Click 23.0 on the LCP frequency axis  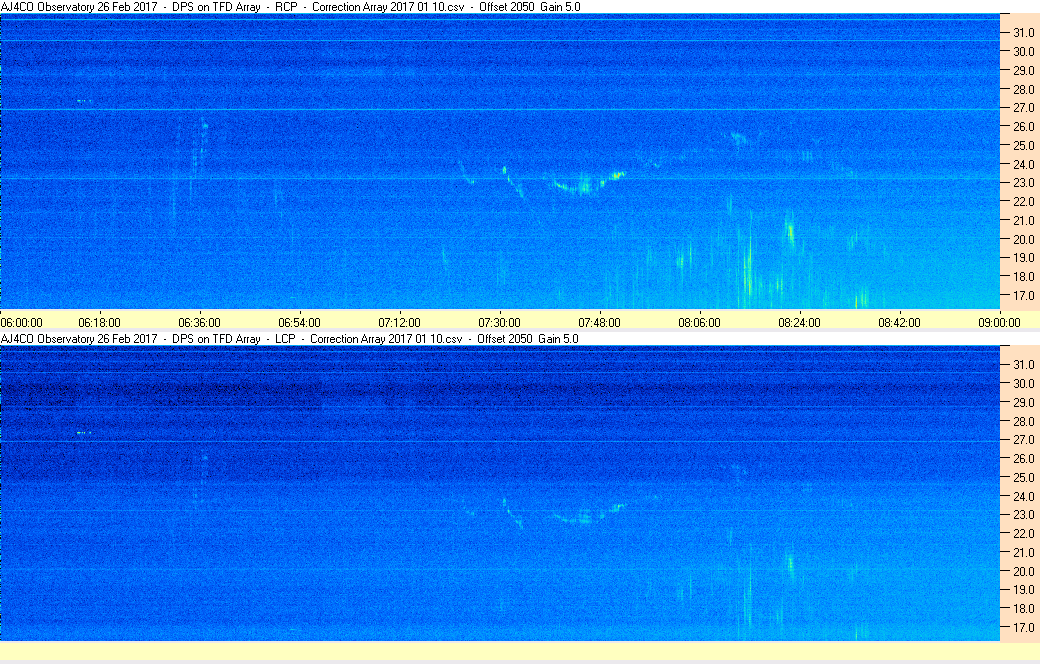tap(1023, 515)
